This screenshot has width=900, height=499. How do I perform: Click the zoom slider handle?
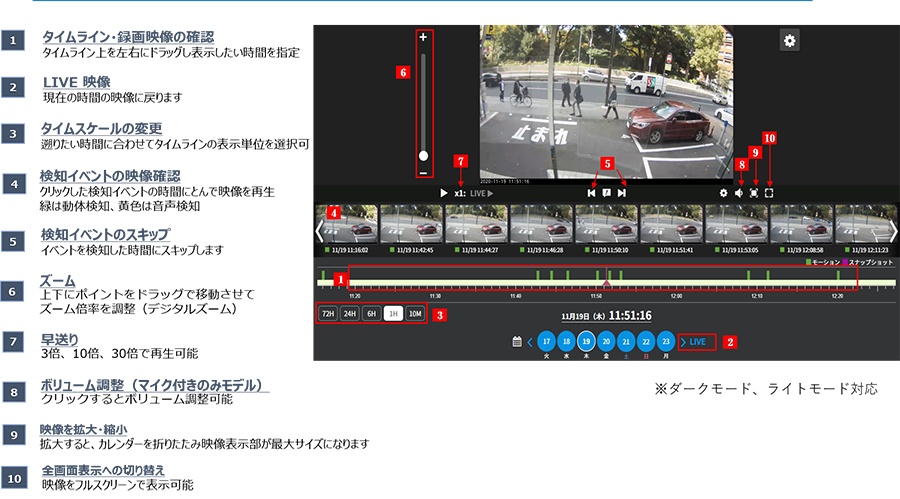(x=423, y=156)
